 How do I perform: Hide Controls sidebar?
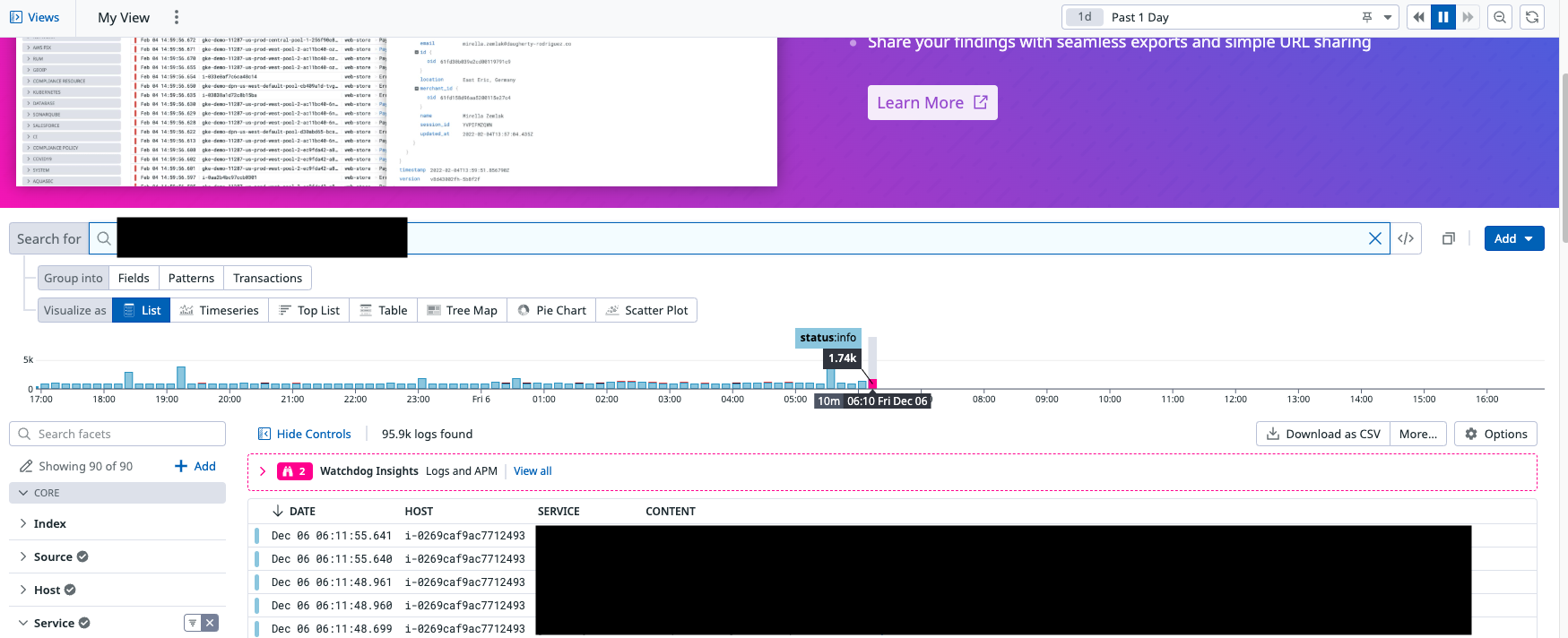click(305, 434)
